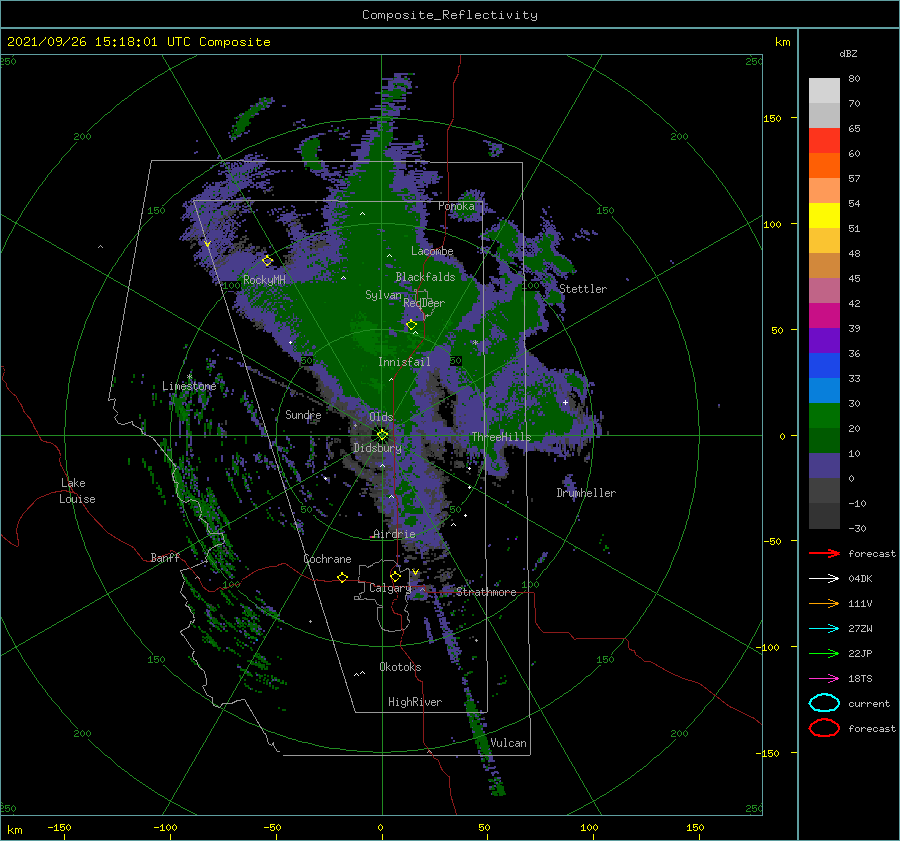This screenshot has height=841, width=900.
Task: Click the current legend text
Action: coord(869,704)
